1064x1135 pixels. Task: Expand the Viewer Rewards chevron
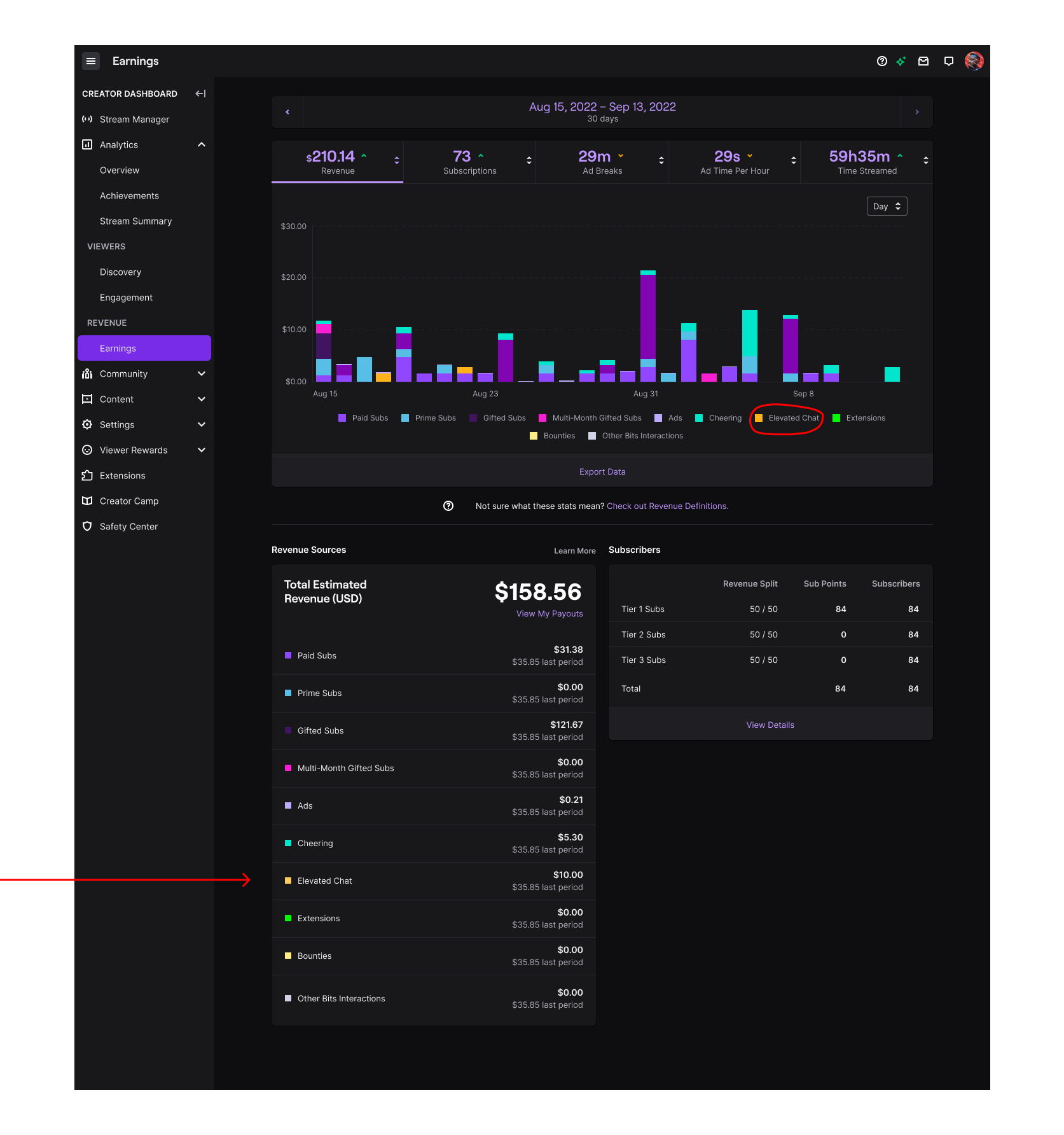click(202, 450)
